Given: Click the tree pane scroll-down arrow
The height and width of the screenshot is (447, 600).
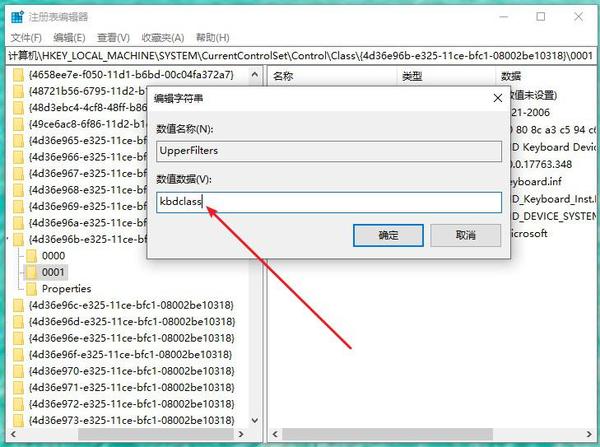Looking at the screenshot, I should [255, 420].
